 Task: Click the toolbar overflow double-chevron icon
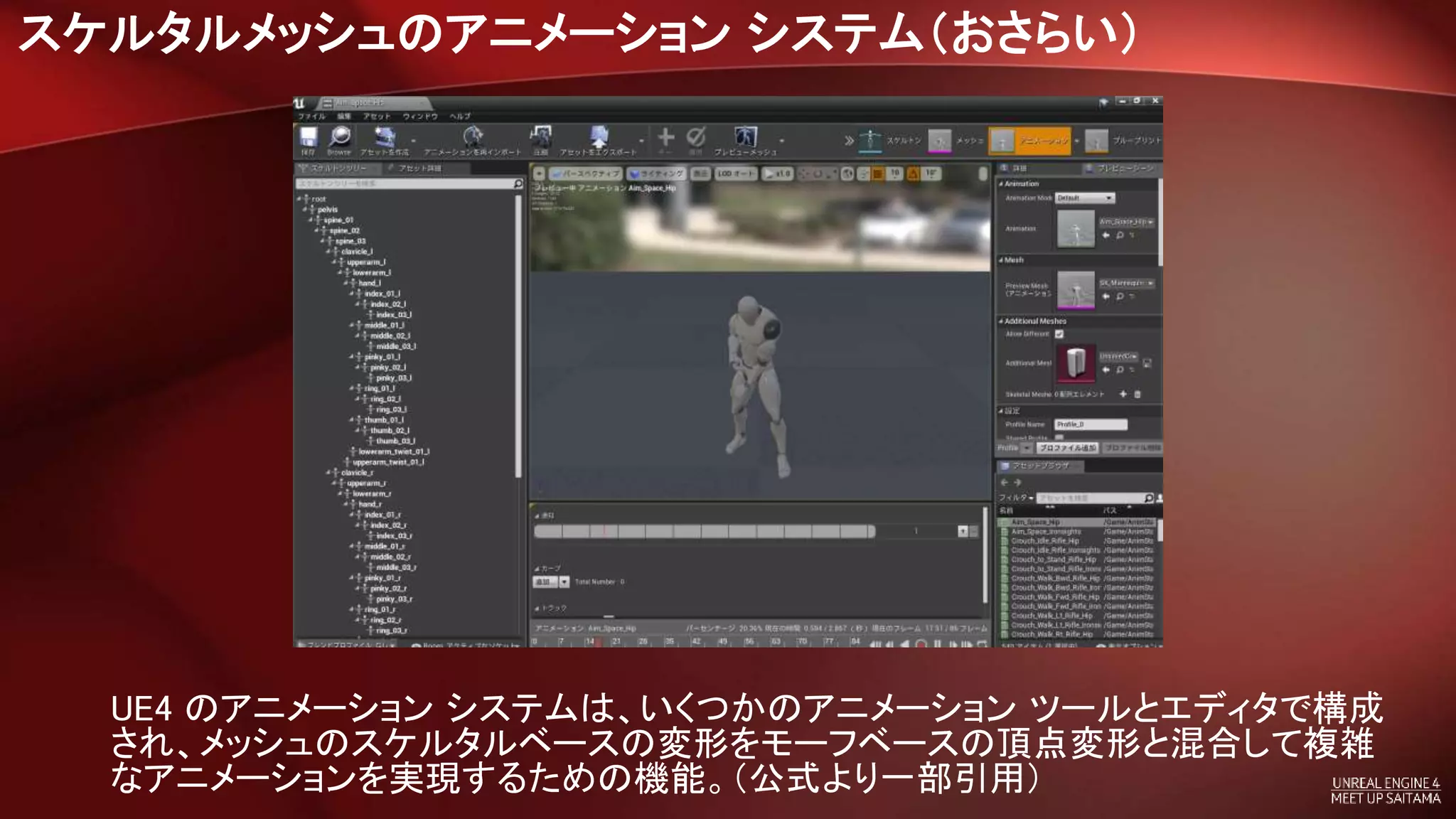point(849,141)
